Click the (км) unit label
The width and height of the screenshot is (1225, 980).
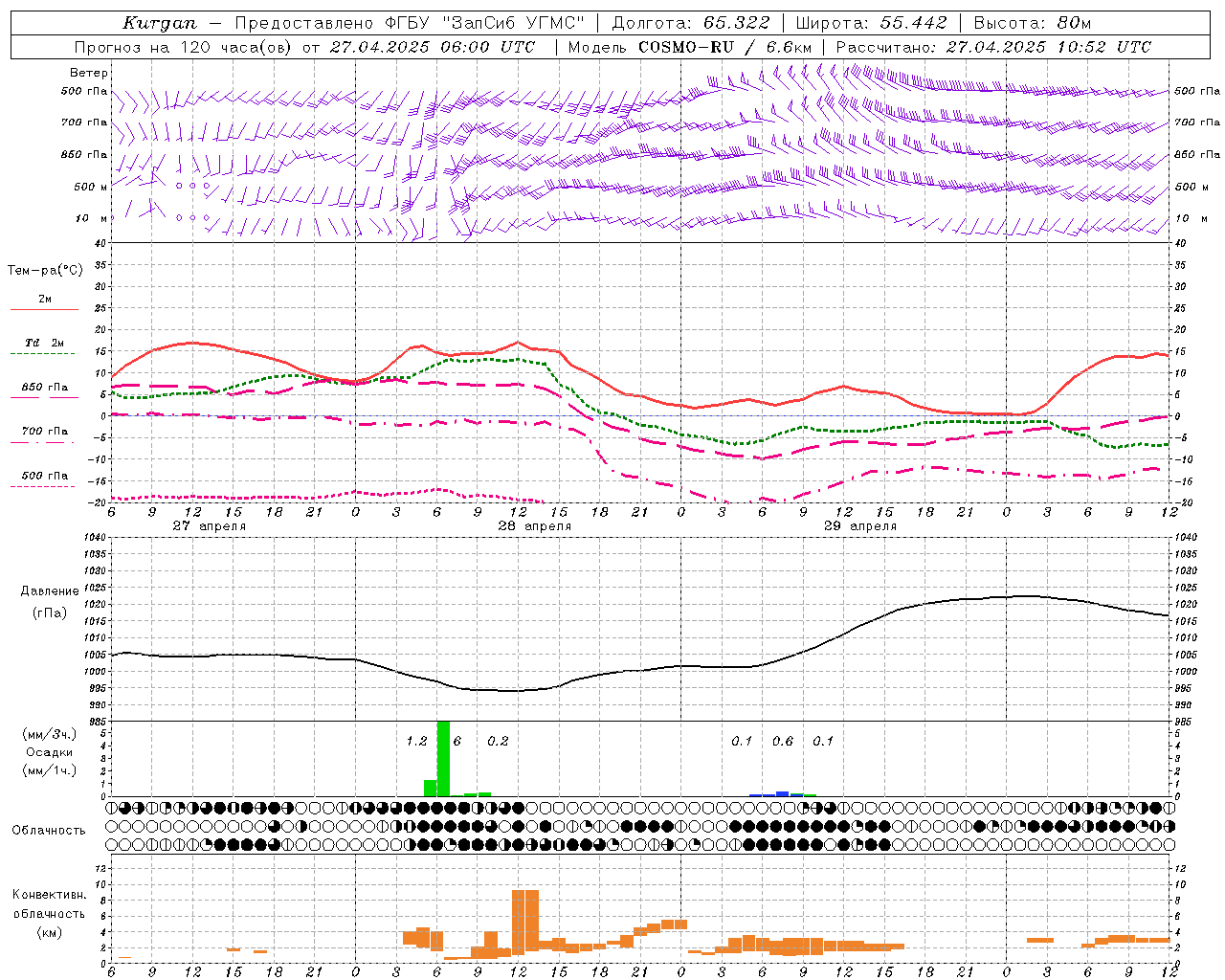click(50, 932)
